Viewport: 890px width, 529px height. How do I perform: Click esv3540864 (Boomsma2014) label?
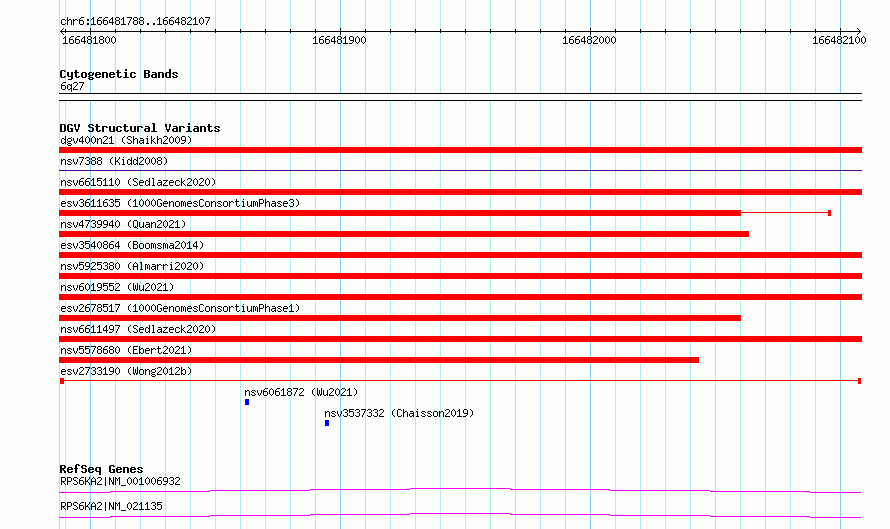click(x=132, y=245)
